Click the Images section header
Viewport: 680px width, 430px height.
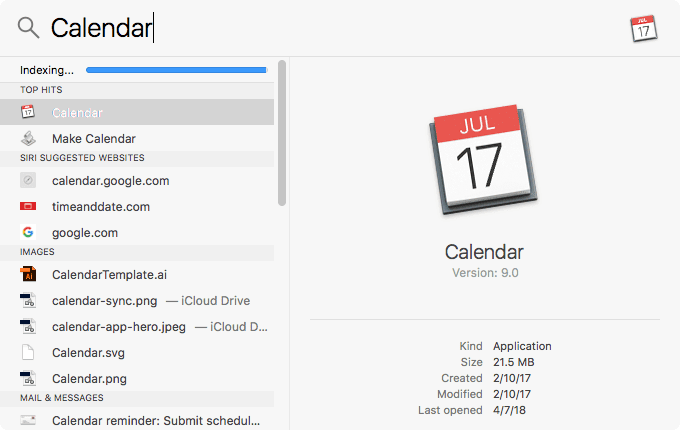click(137, 252)
